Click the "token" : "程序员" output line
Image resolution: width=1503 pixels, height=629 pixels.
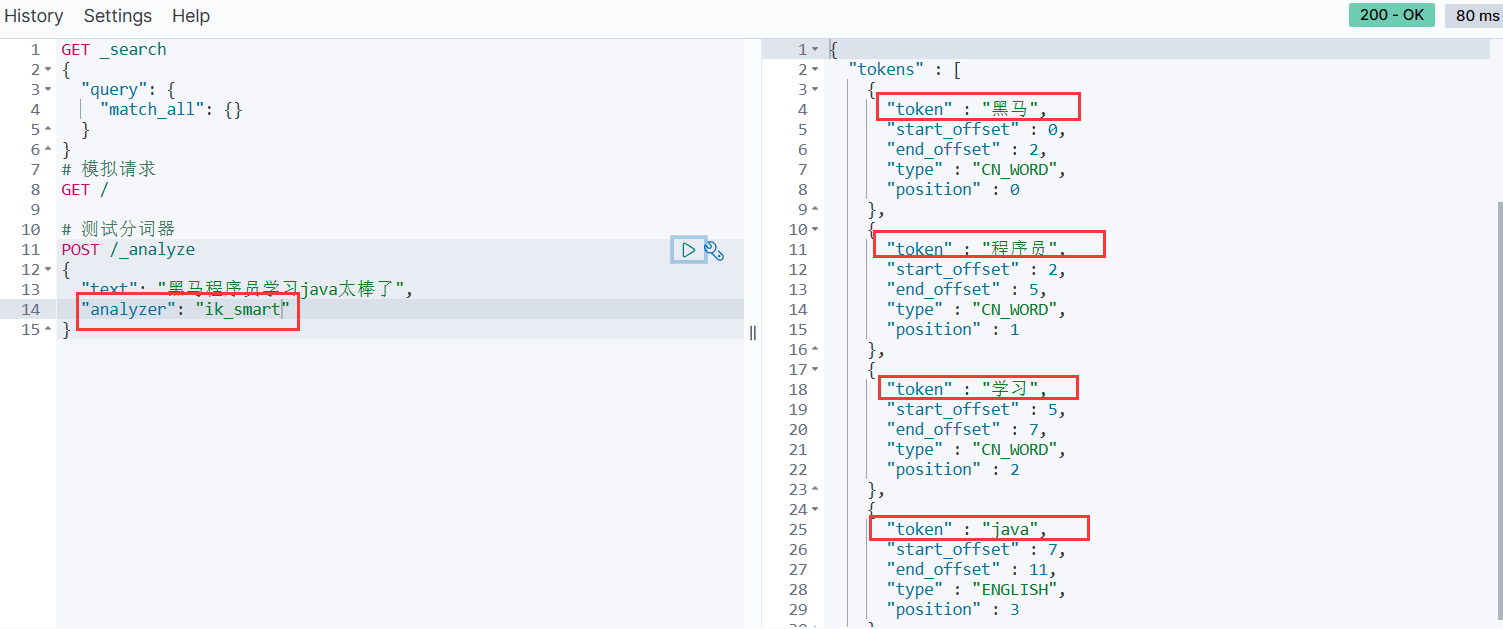(x=976, y=250)
